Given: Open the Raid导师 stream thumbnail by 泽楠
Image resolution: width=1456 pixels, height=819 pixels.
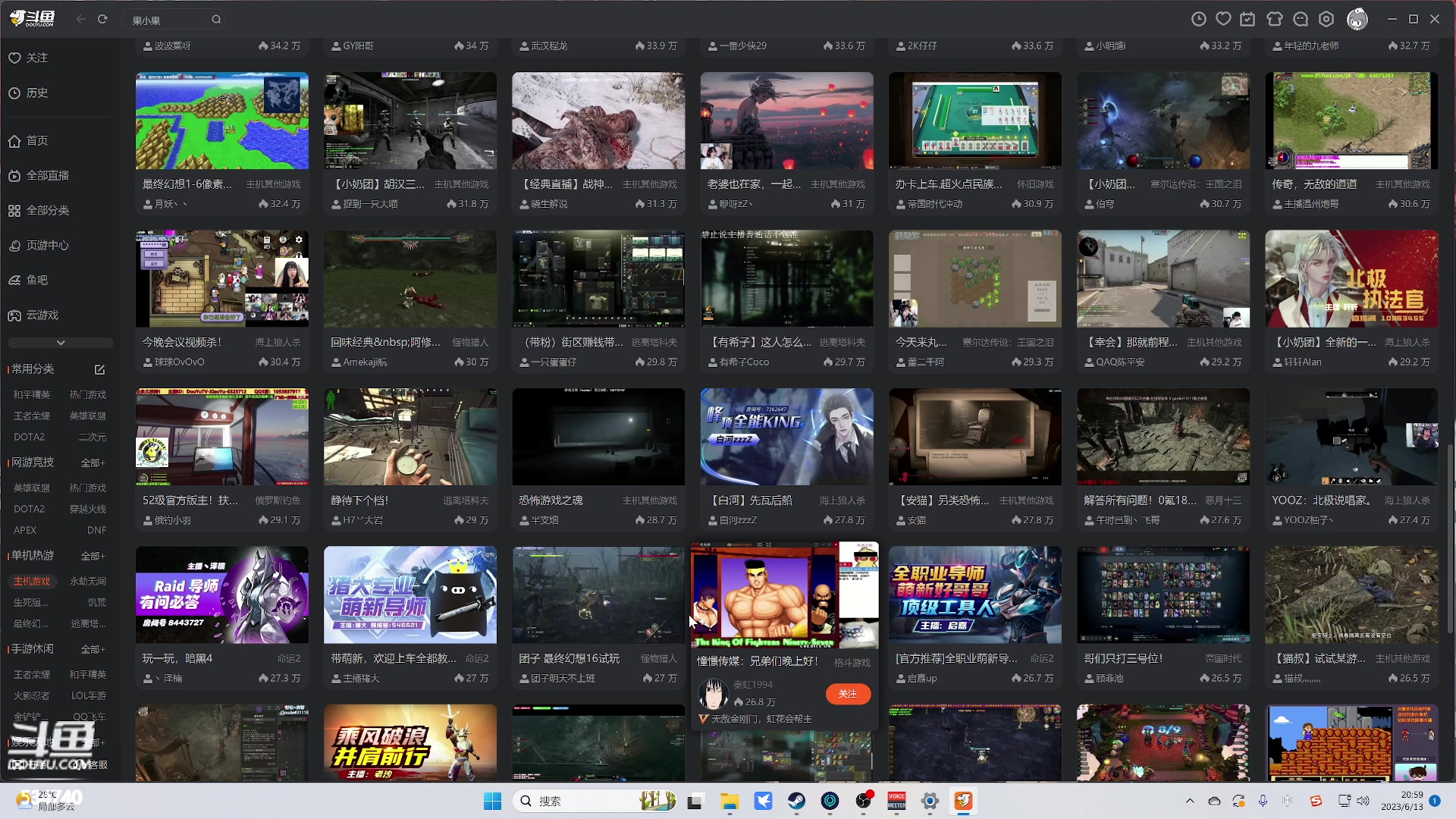Looking at the screenshot, I should 222,595.
